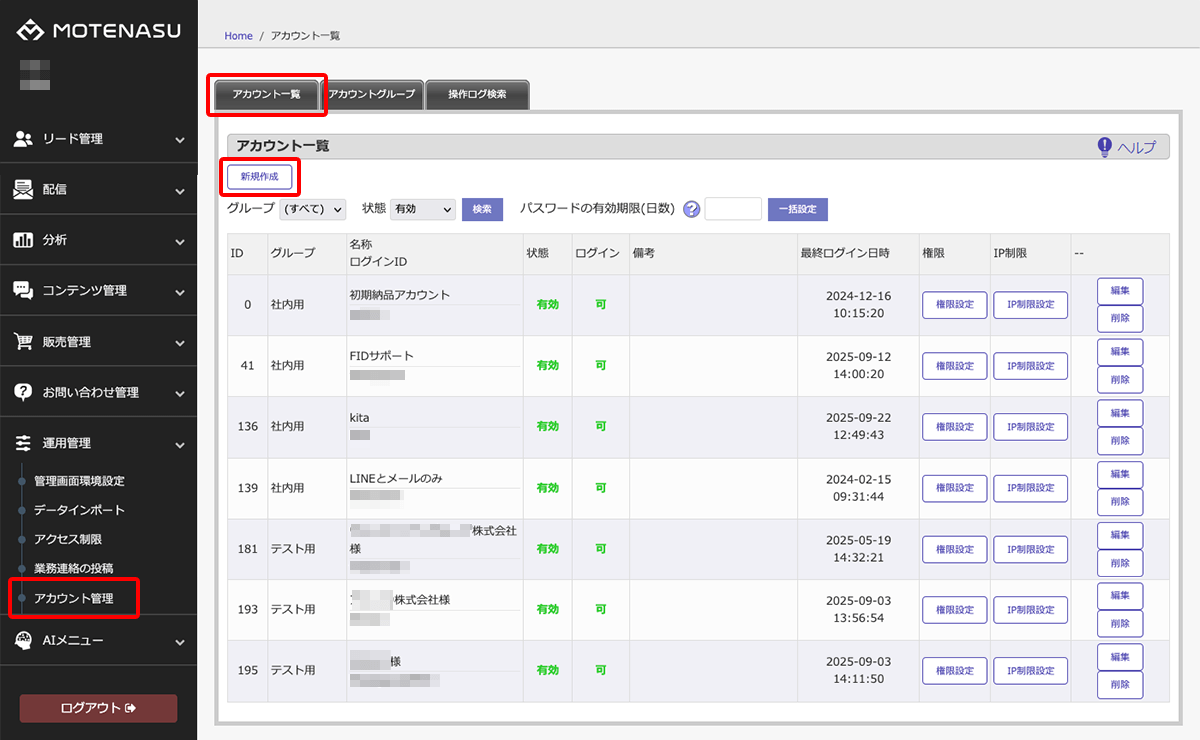Open the 状態 status dropdown

click(x=422, y=210)
